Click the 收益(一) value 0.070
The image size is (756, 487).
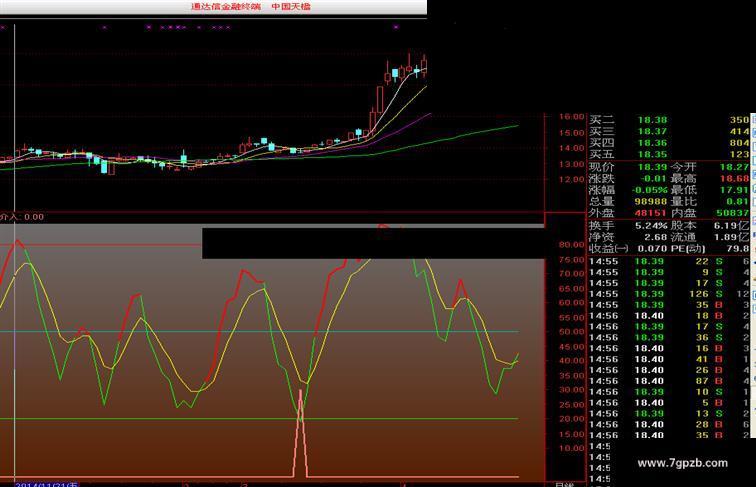652,249
